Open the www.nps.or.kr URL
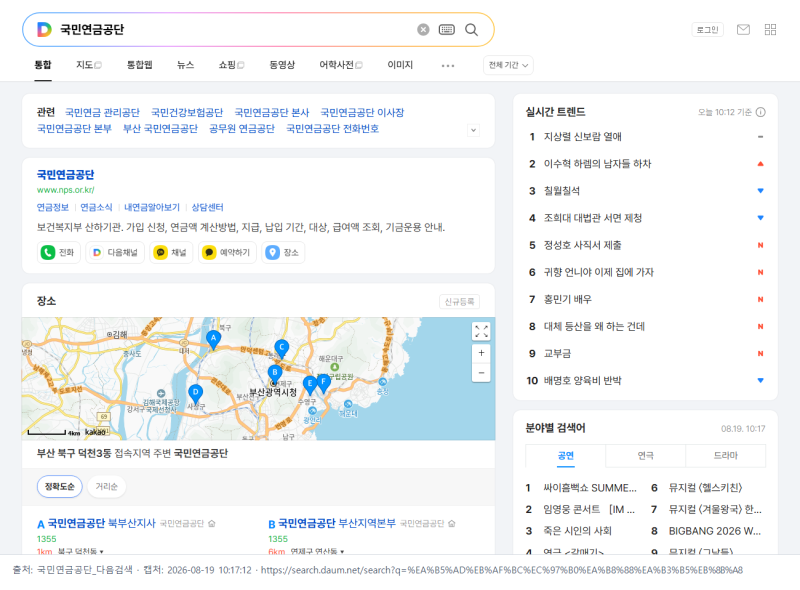 [x=65, y=190]
